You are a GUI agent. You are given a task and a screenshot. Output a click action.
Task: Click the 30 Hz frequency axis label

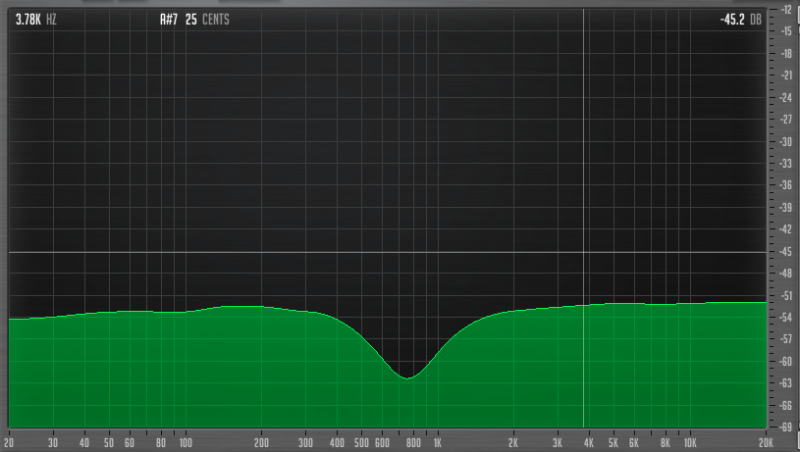(53, 441)
